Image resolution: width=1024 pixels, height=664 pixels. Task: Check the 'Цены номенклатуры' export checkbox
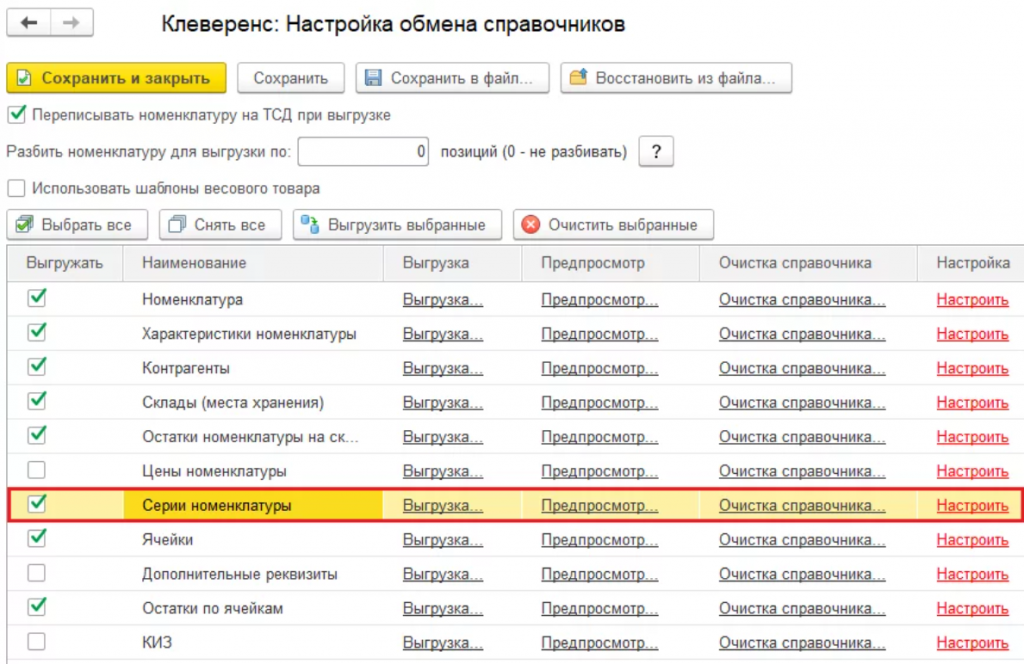pyautogui.click(x=37, y=470)
